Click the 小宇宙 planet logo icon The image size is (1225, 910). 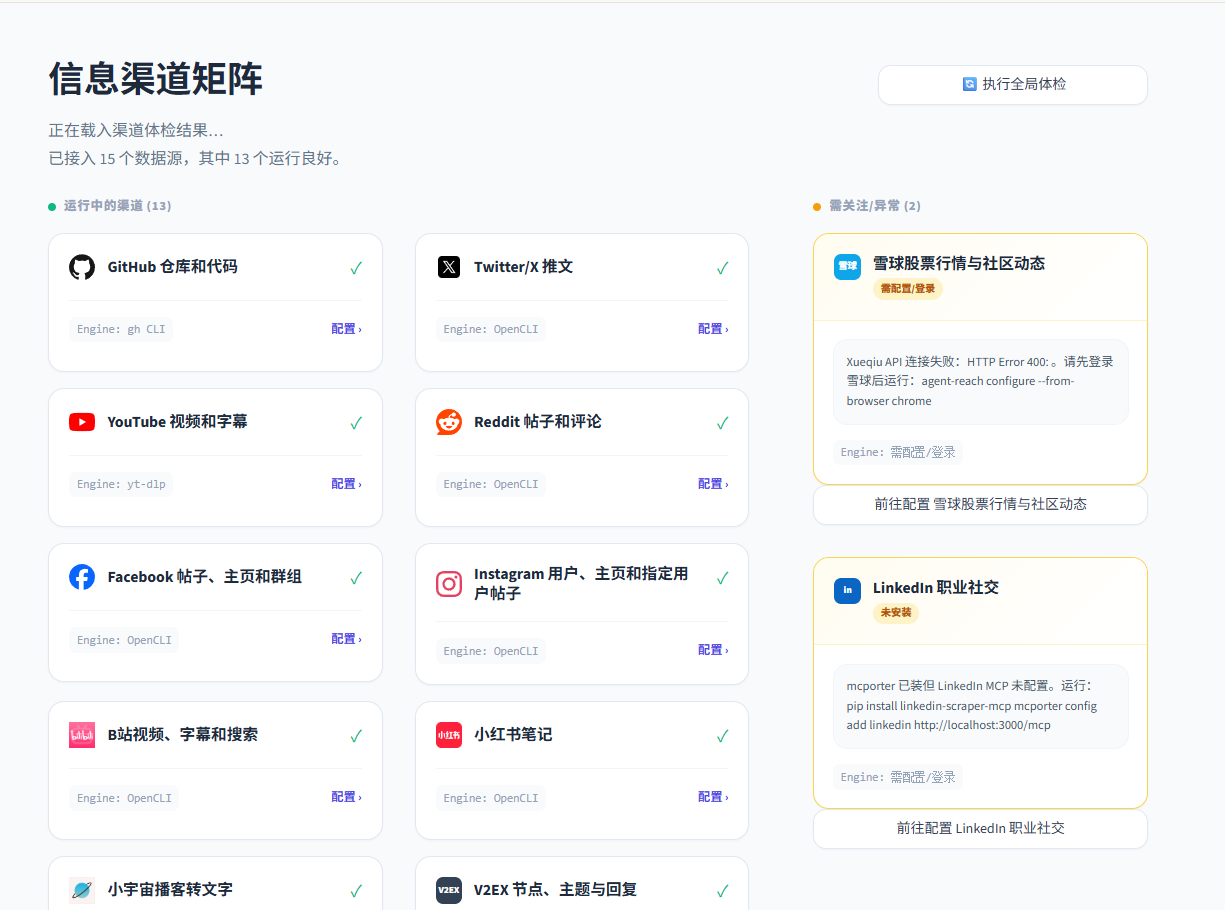click(x=82, y=890)
